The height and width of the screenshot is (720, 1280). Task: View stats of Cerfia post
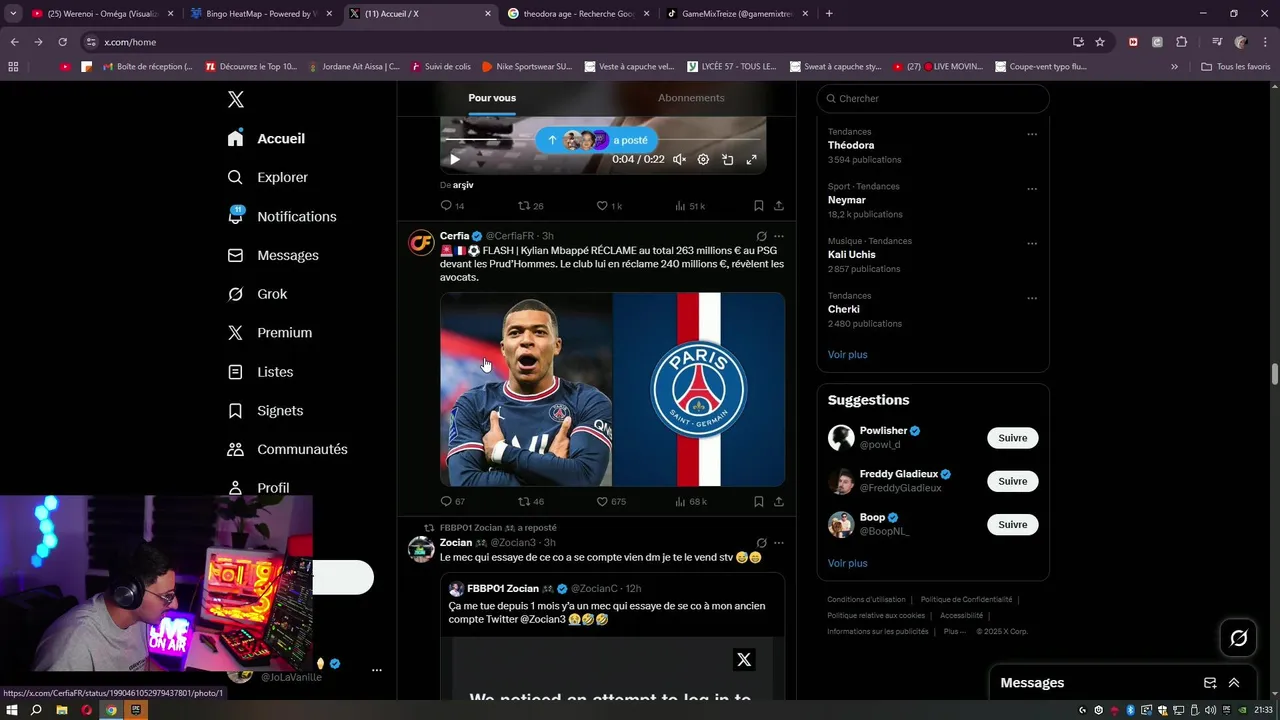tap(690, 501)
